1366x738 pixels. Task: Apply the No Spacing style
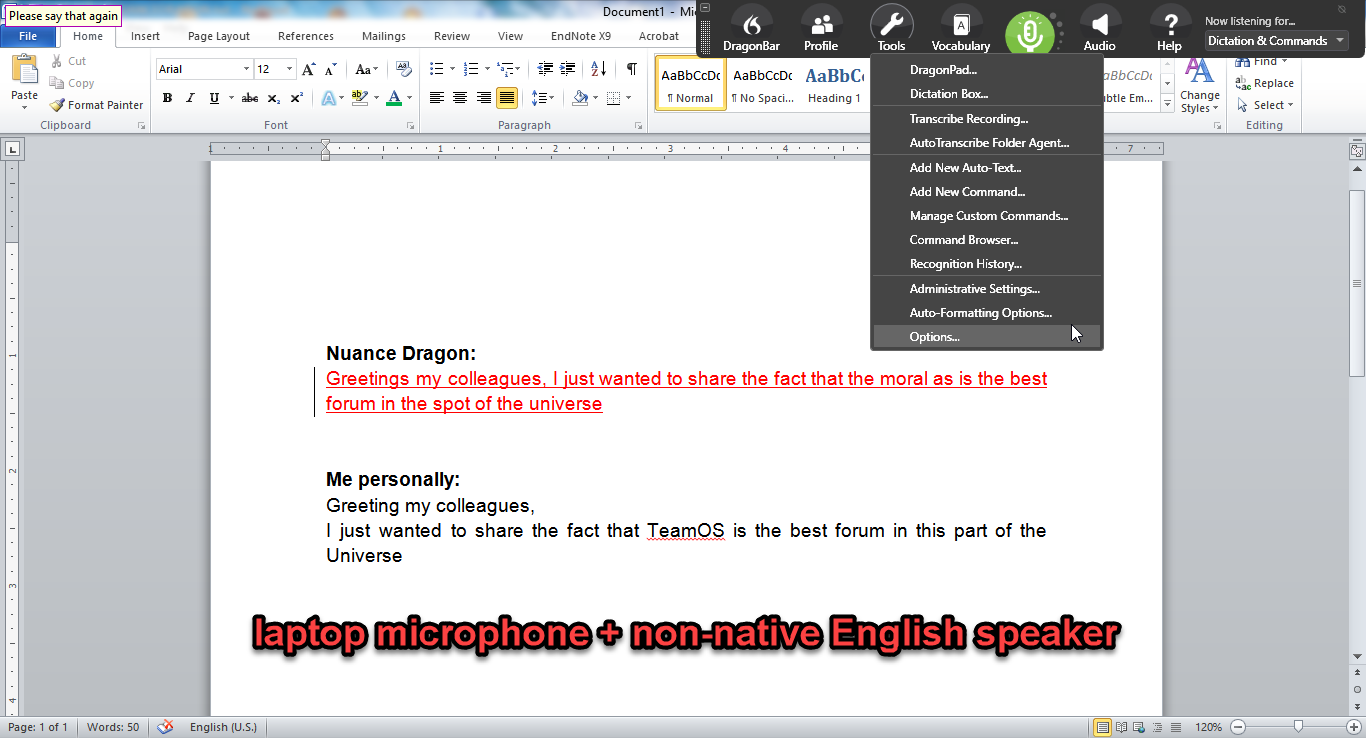pyautogui.click(x=762, y=84)
